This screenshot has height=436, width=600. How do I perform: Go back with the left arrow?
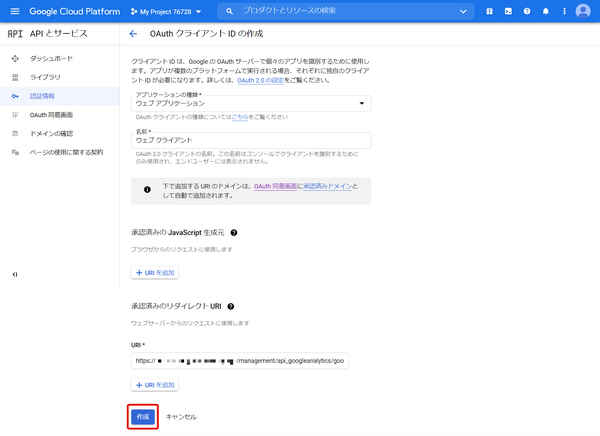pyautogui.click(x=133, y=34)
